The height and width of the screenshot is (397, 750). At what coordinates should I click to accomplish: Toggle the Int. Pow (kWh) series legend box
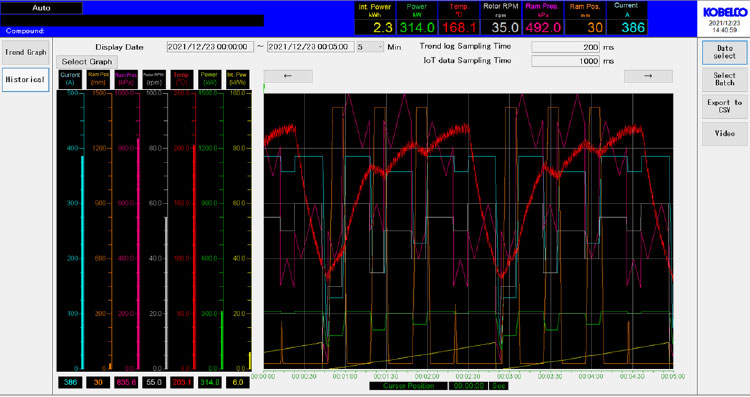[238, 79]
